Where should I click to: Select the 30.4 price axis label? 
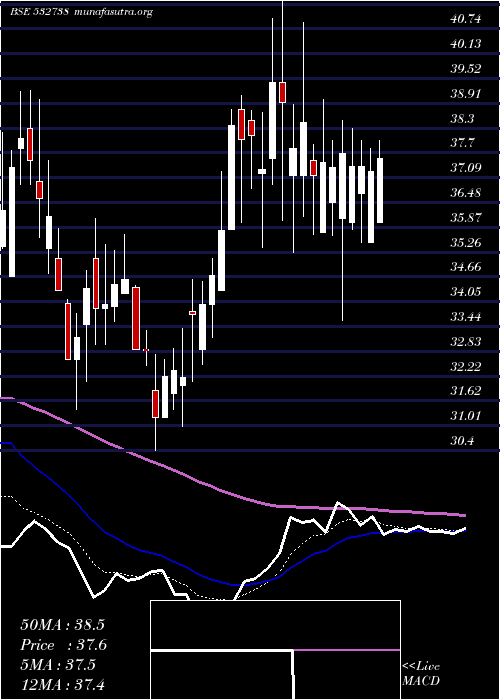462,441
